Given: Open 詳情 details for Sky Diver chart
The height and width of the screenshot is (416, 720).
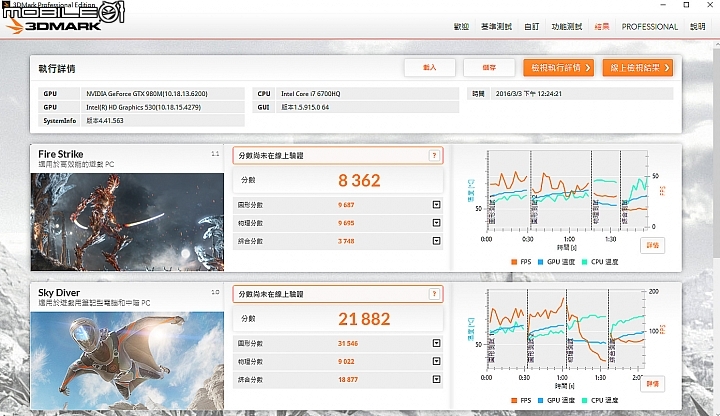Looking at the screenshot, I should [x=652, y=384].
